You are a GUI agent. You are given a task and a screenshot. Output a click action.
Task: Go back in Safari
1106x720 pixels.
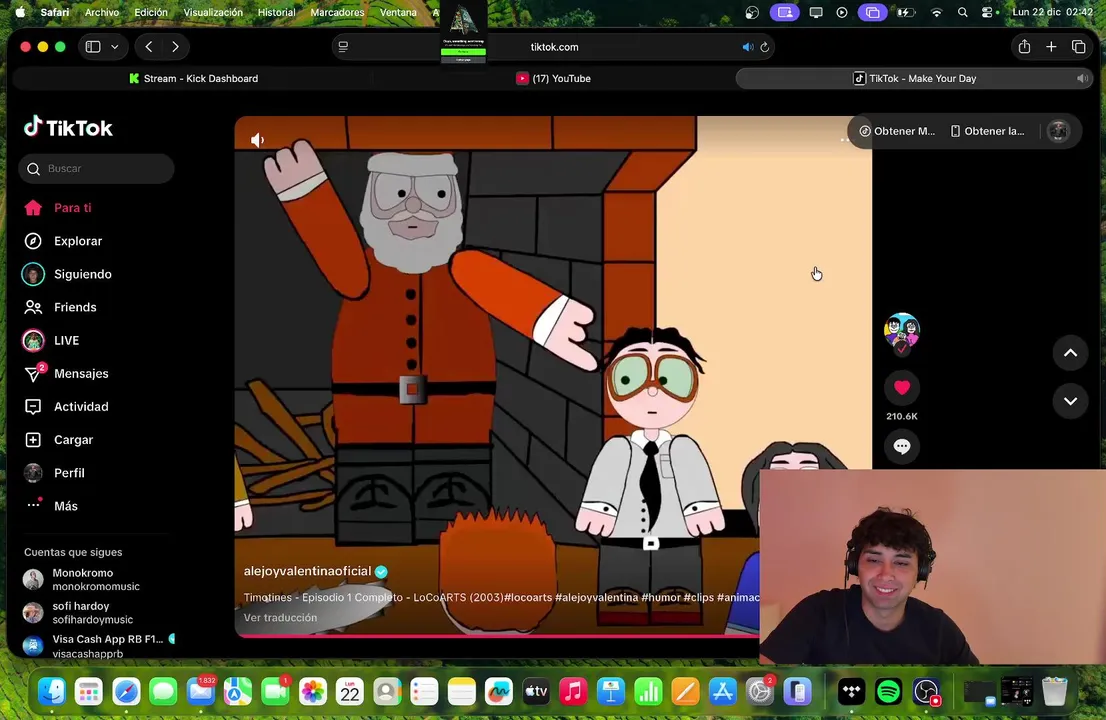pos(149,47)
